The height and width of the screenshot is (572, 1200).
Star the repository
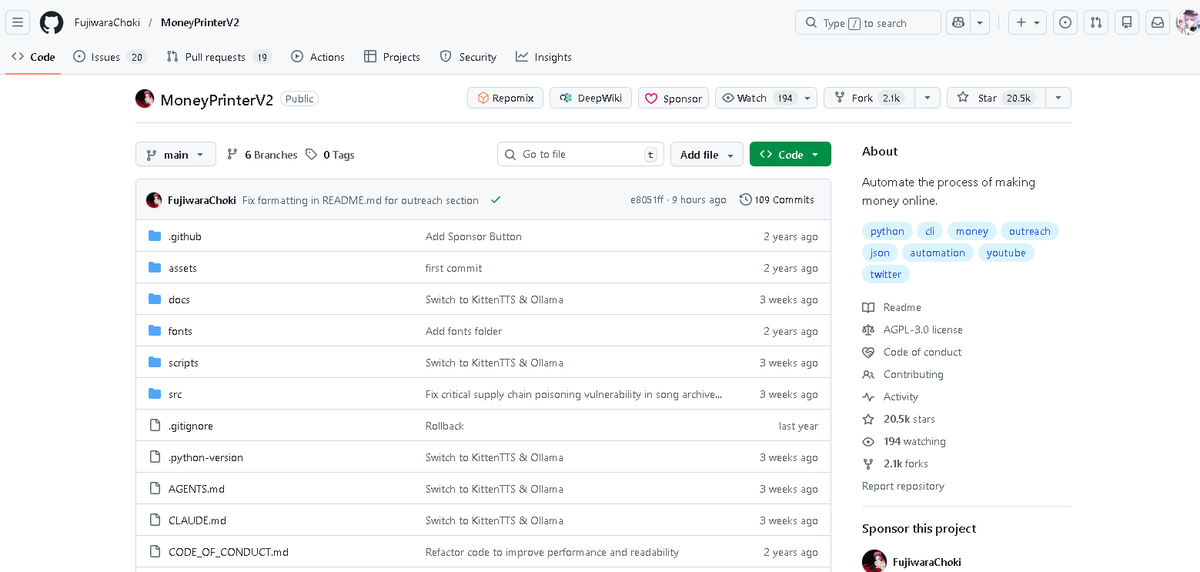995,98
